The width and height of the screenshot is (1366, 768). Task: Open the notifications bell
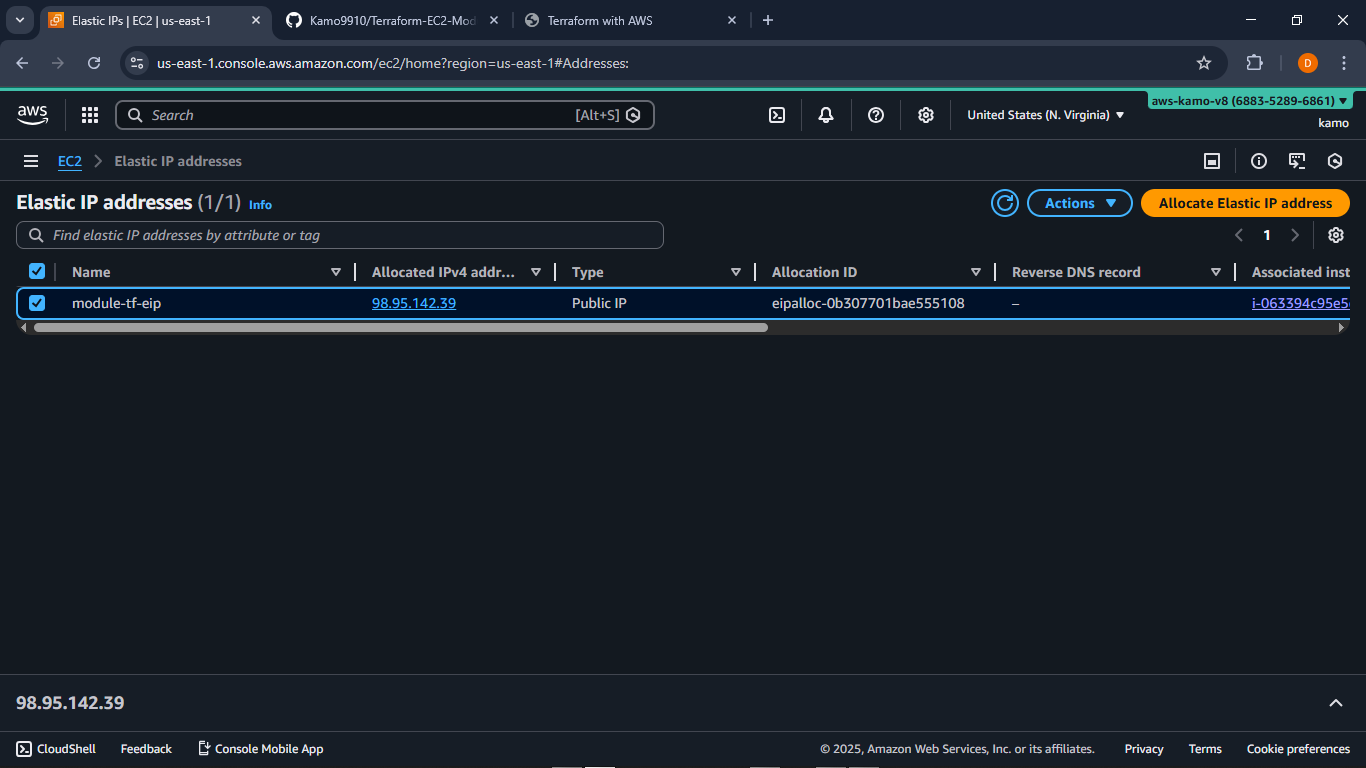[x=825, y=114]
